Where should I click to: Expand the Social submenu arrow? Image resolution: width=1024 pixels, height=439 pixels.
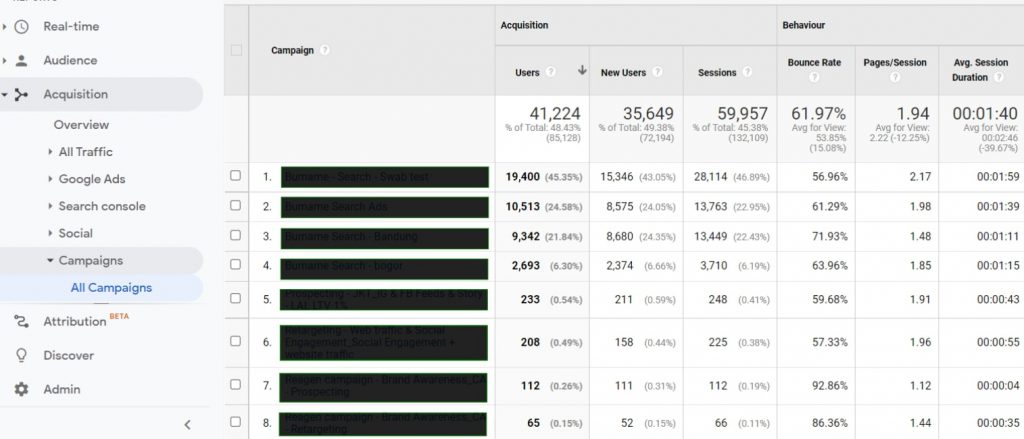[x=50, y=233]
